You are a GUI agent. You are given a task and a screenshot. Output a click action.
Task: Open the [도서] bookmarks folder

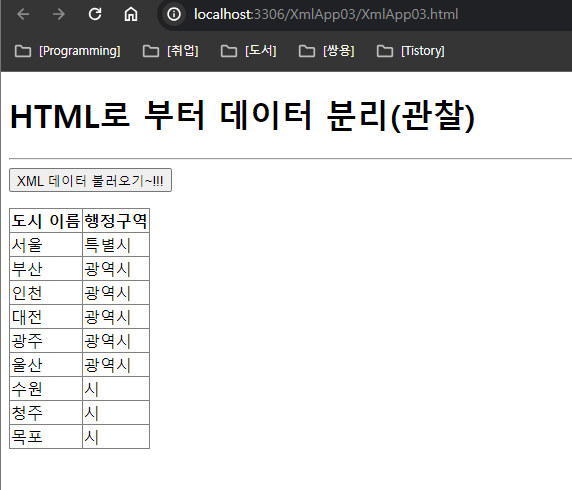coord(248,51)
